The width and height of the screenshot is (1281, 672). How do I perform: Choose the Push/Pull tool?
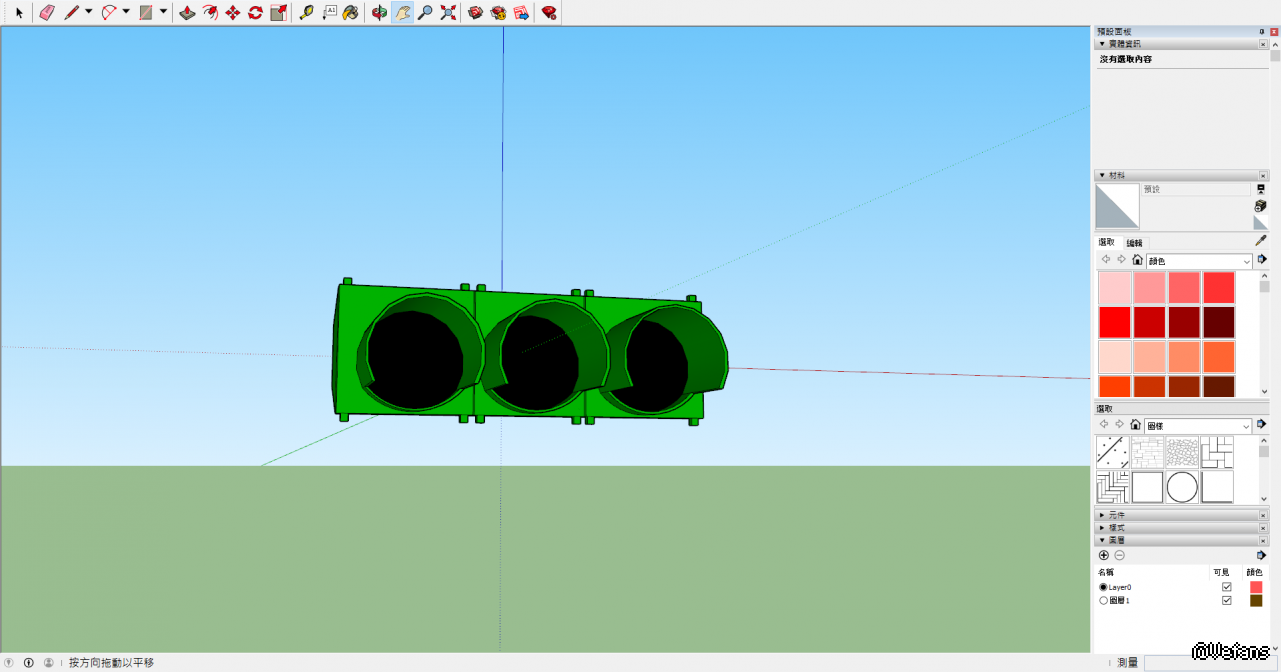click(x=187, y=13)
